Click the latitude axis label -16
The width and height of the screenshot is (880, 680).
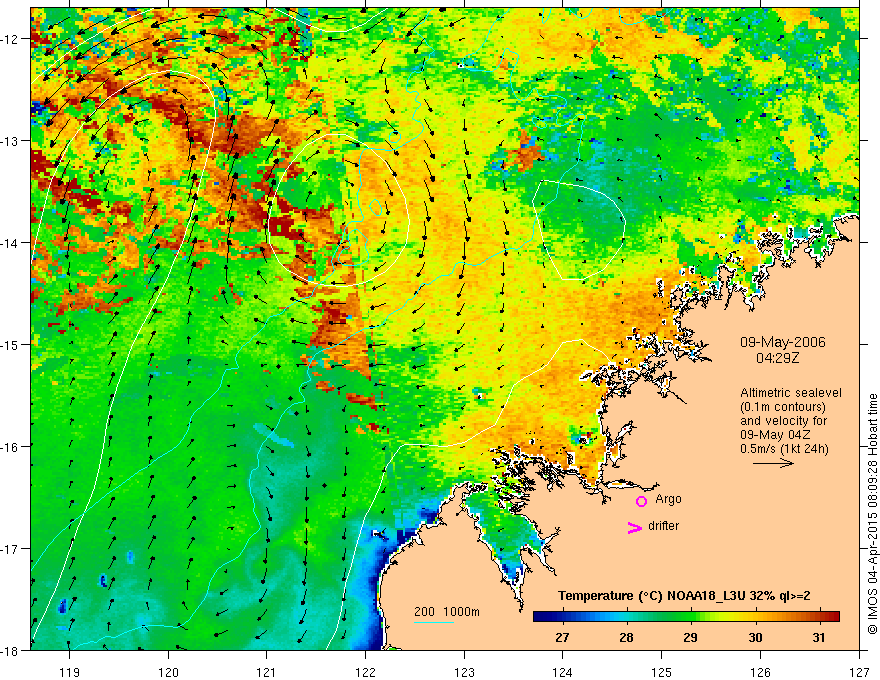pos(10,447)
